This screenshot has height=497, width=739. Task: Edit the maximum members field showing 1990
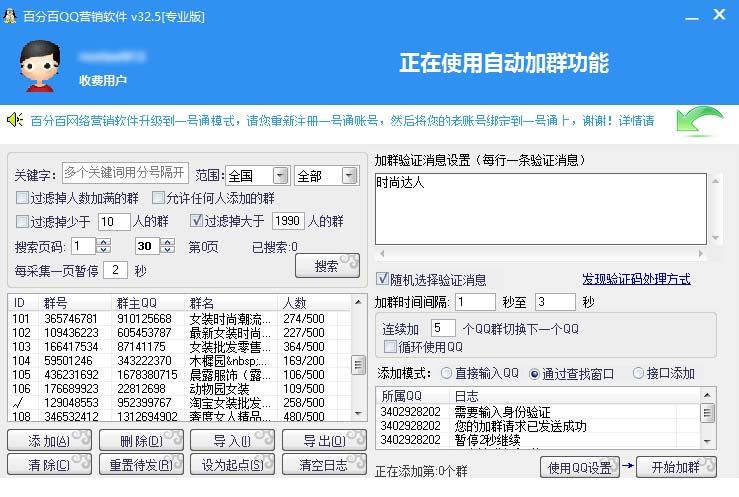click(287, 220)
